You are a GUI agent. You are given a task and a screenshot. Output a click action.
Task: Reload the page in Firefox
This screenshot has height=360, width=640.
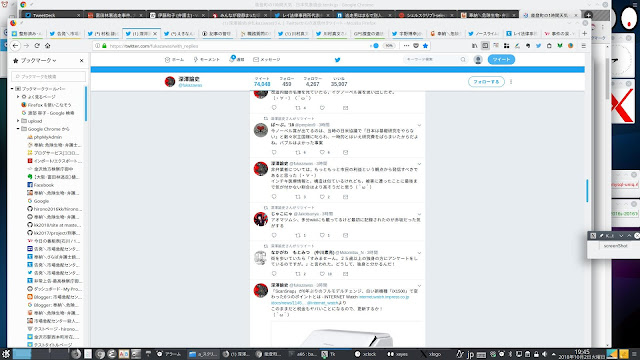click(x=37, y=46)
